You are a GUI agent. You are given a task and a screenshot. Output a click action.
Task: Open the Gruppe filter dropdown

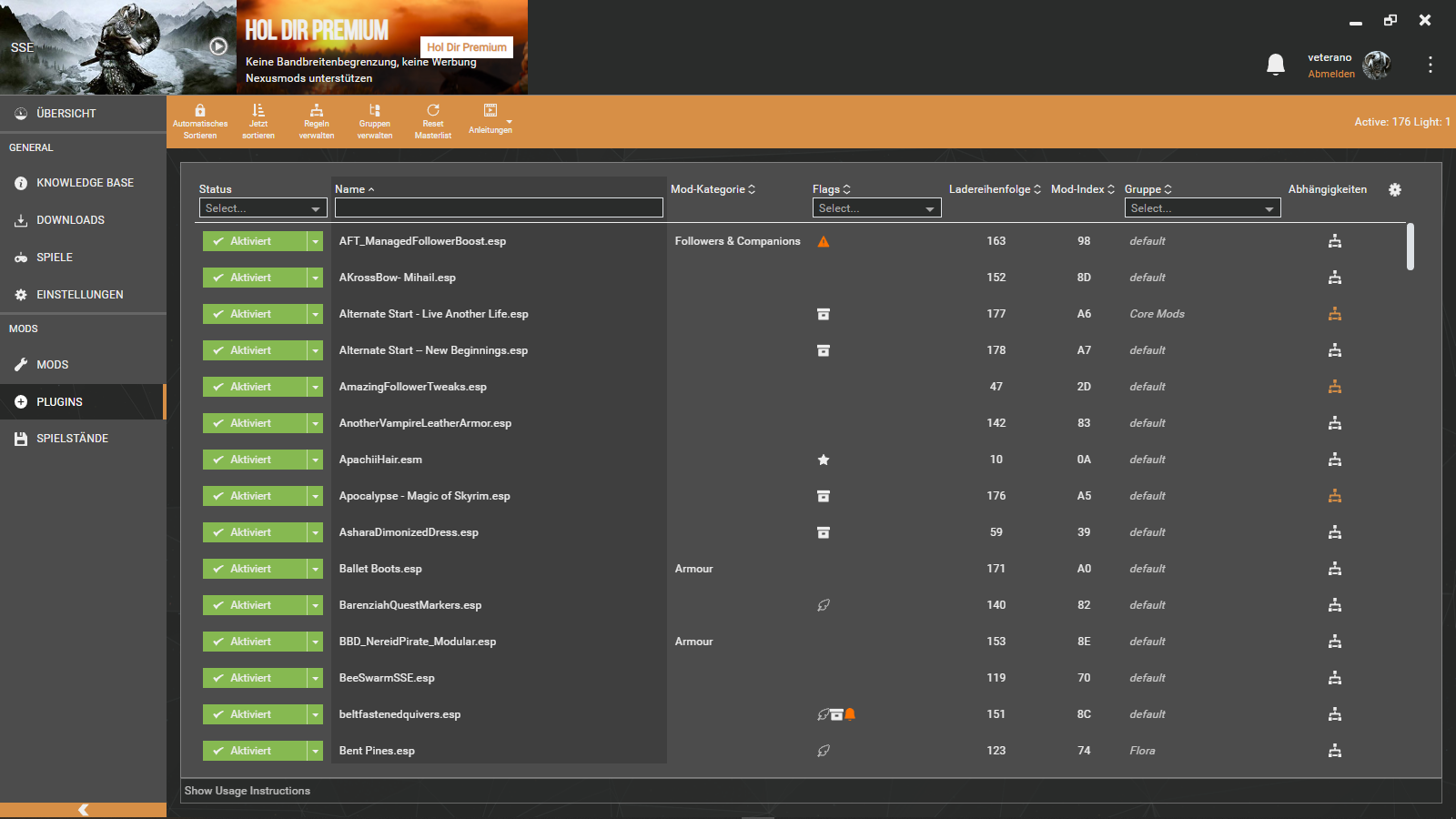pos(1202,208)
